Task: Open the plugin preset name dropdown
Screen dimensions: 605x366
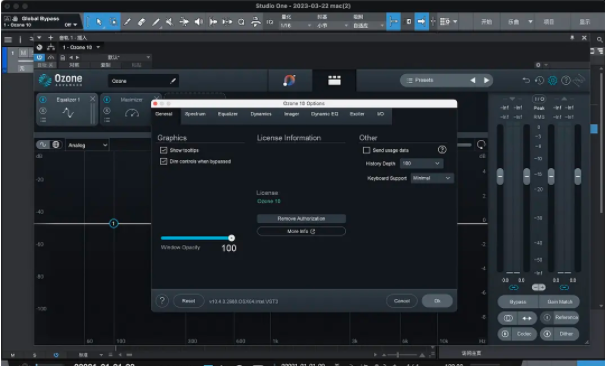Action: [x=117, y=57]
